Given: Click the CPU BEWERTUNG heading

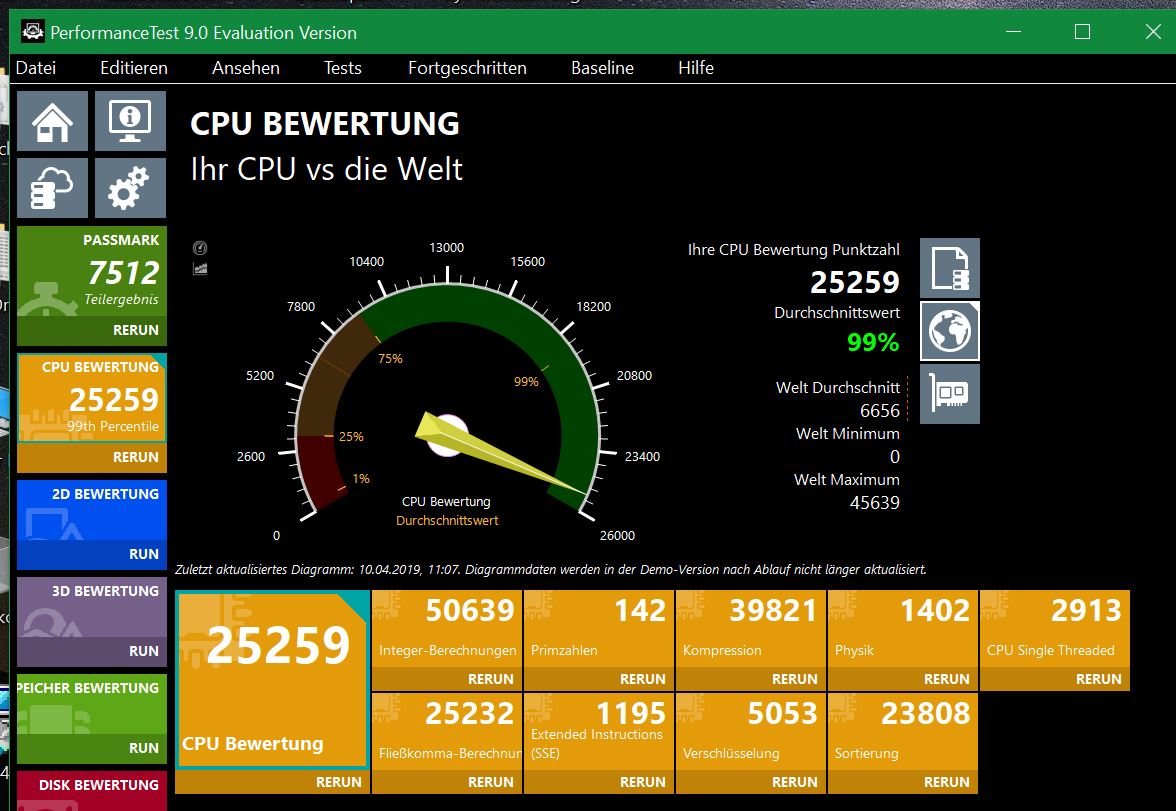Looking at the screenshot, I should (x=325, y=124).
